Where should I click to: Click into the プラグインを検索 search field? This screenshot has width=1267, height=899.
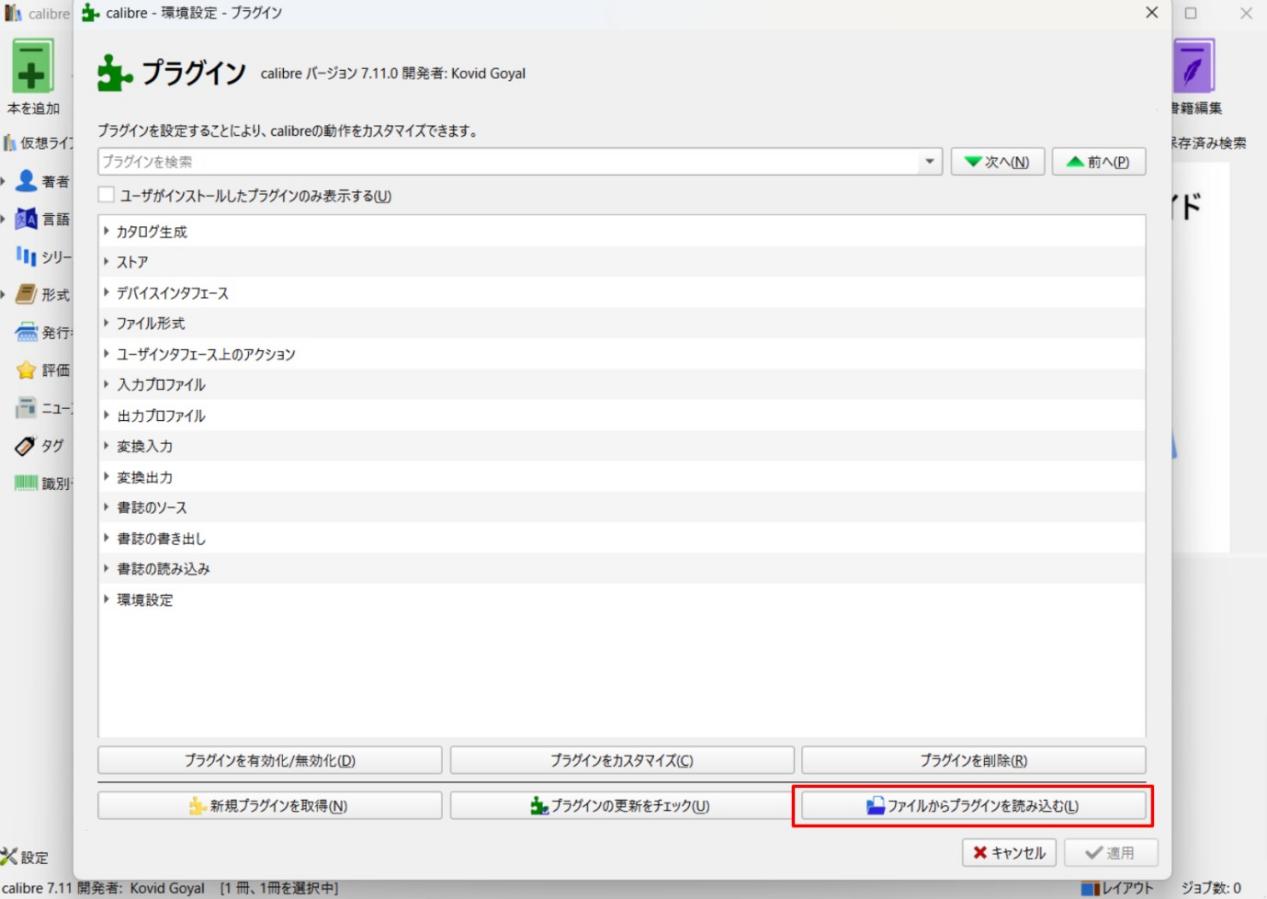(509, 162)
